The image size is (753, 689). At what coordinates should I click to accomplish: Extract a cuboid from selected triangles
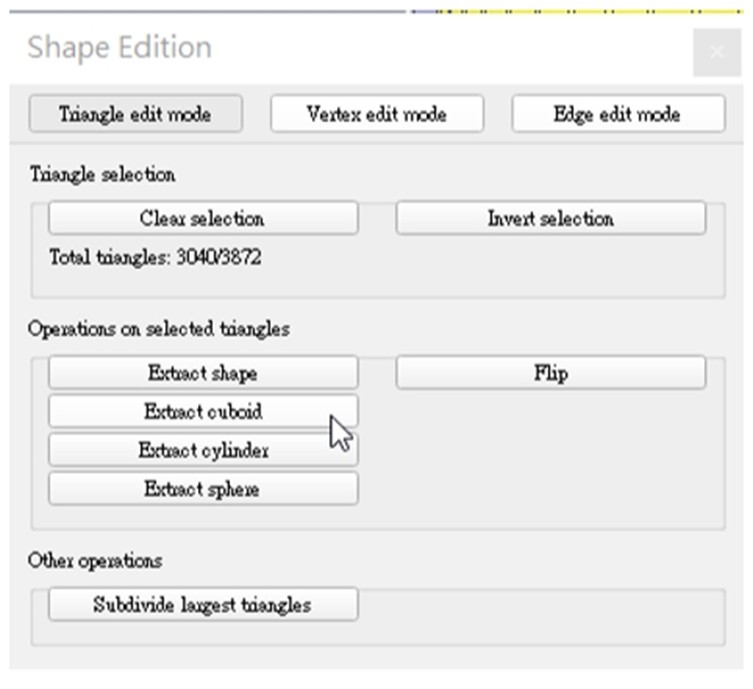(202, 411)
